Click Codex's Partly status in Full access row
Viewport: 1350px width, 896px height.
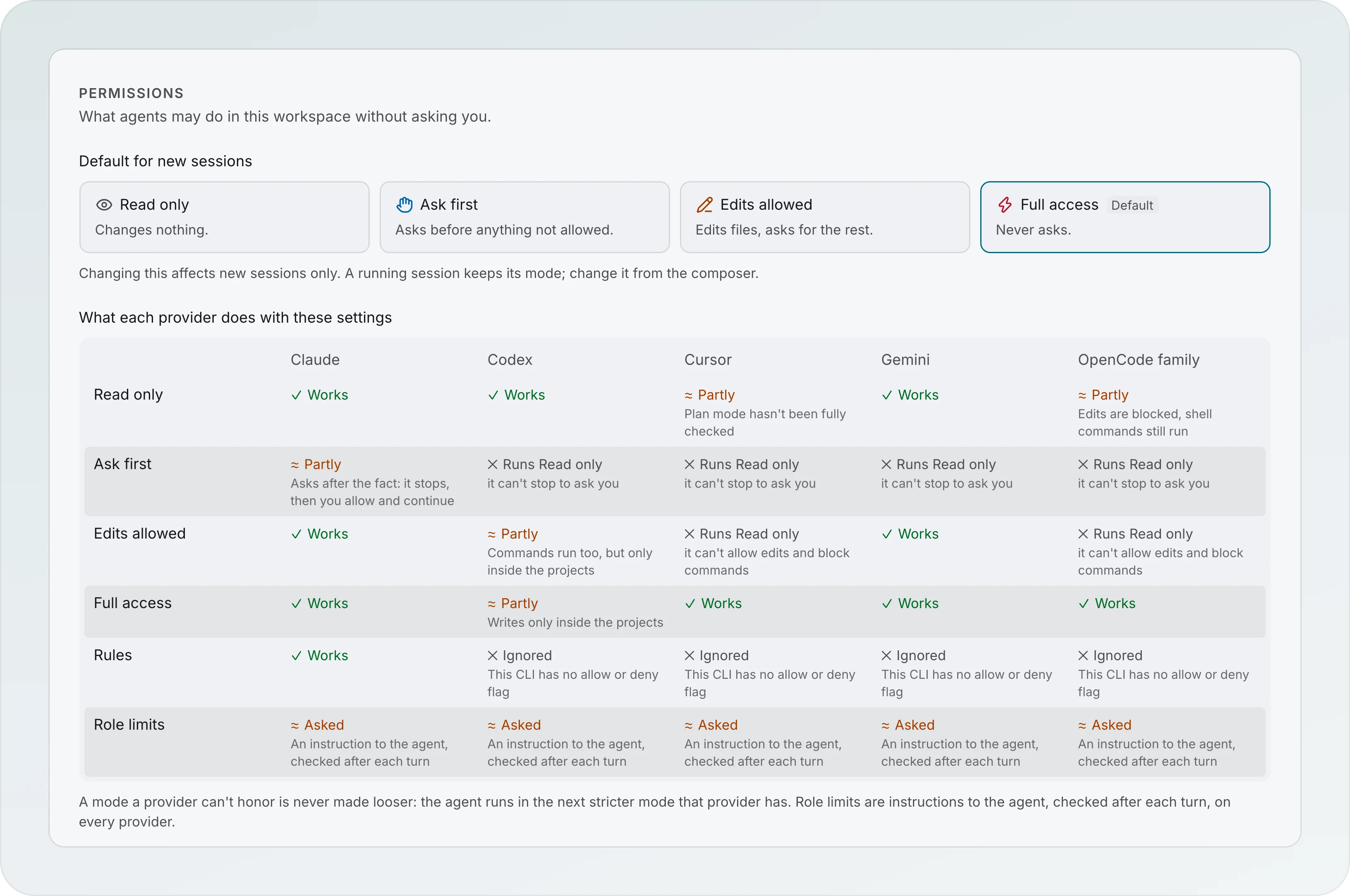pos(512,604)
